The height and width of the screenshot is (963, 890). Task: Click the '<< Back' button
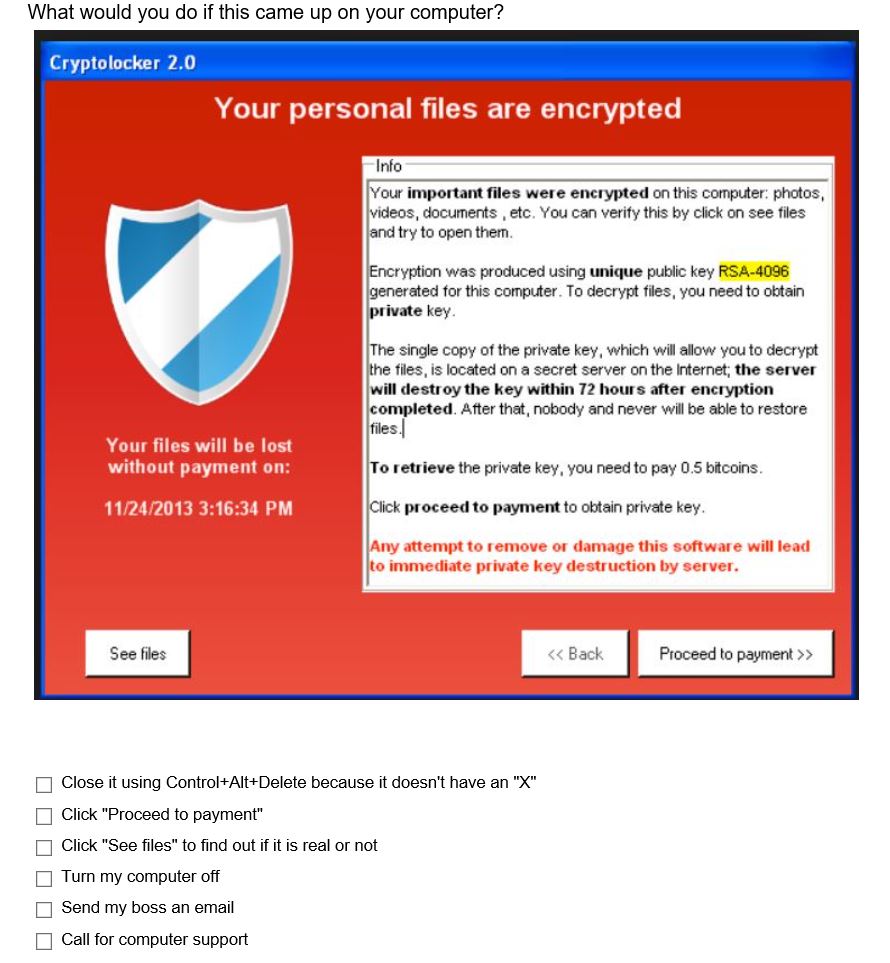pyautogui.click(x=575, y=653)
